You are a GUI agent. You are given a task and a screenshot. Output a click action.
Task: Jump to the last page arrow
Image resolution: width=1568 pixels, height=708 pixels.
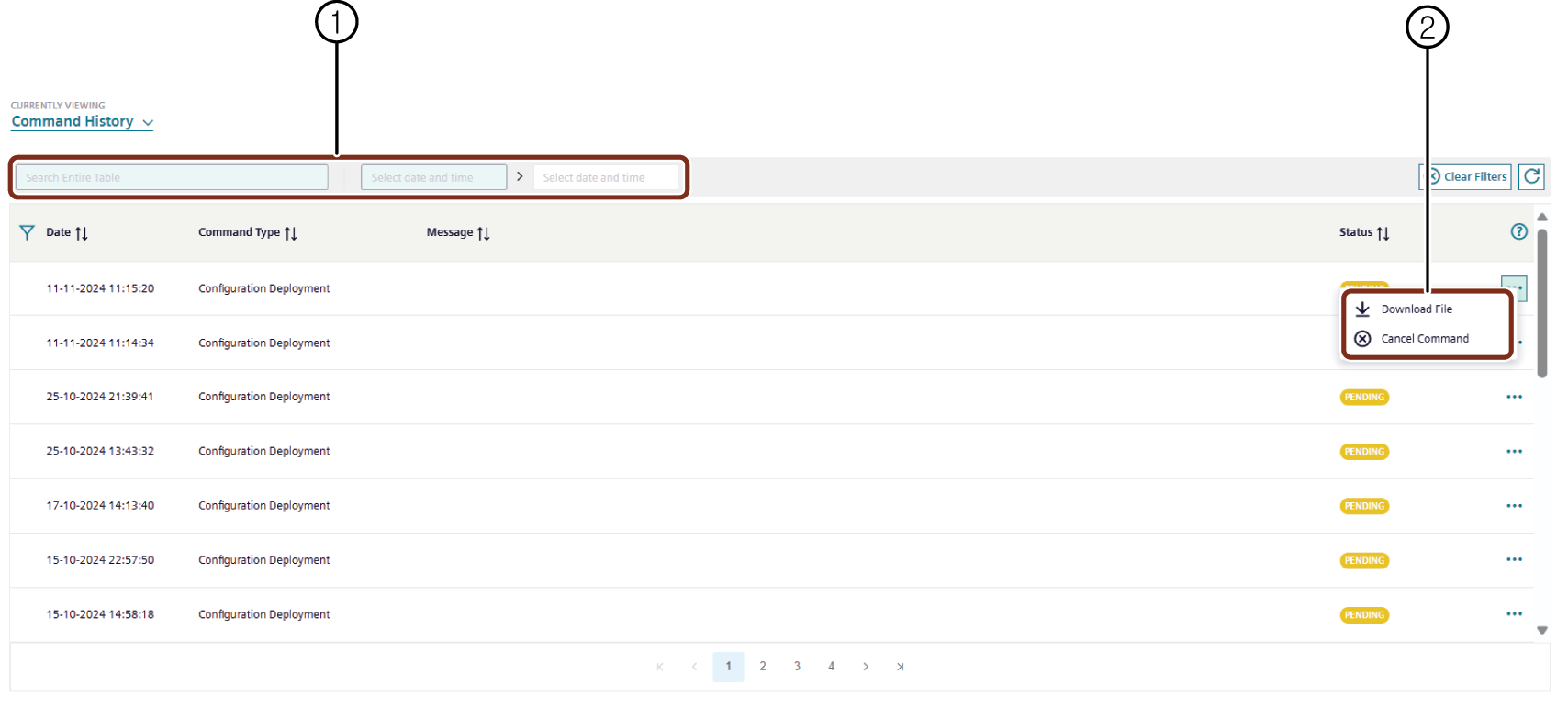(x=900, y=667)
